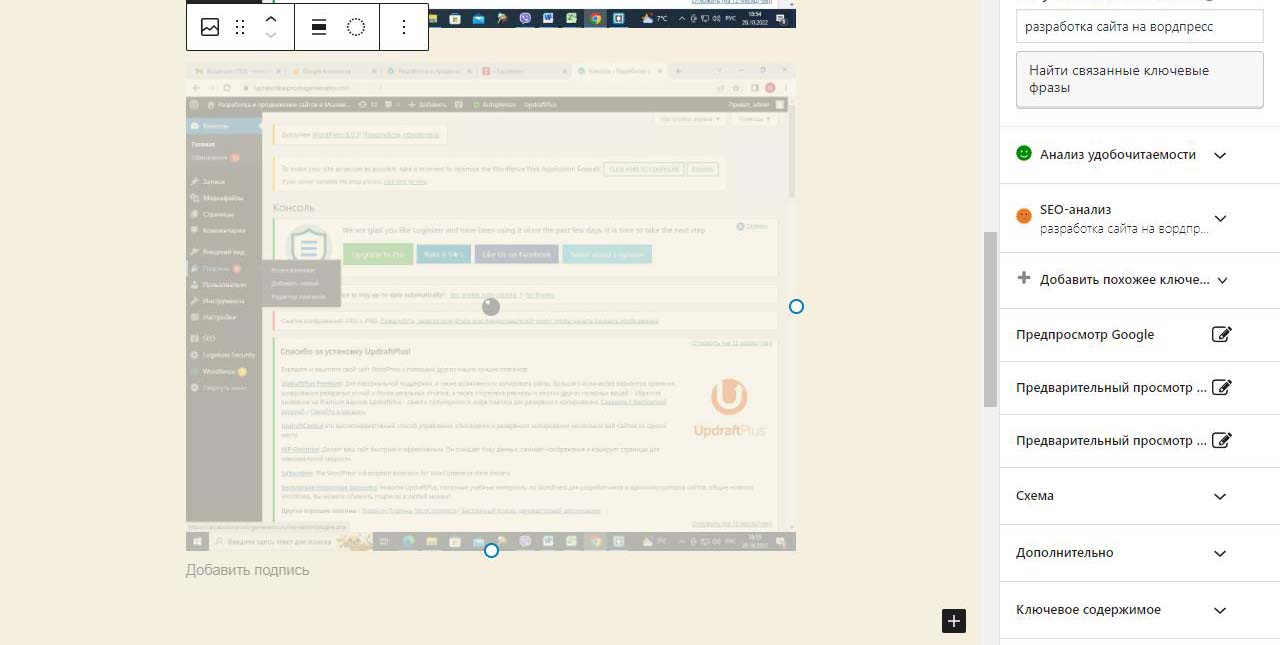Image resolution: width=1280 pixels, height=645 pixels.
Task: Apply duotone filter via dotted circle icon
Action: [x=356, y=27]
